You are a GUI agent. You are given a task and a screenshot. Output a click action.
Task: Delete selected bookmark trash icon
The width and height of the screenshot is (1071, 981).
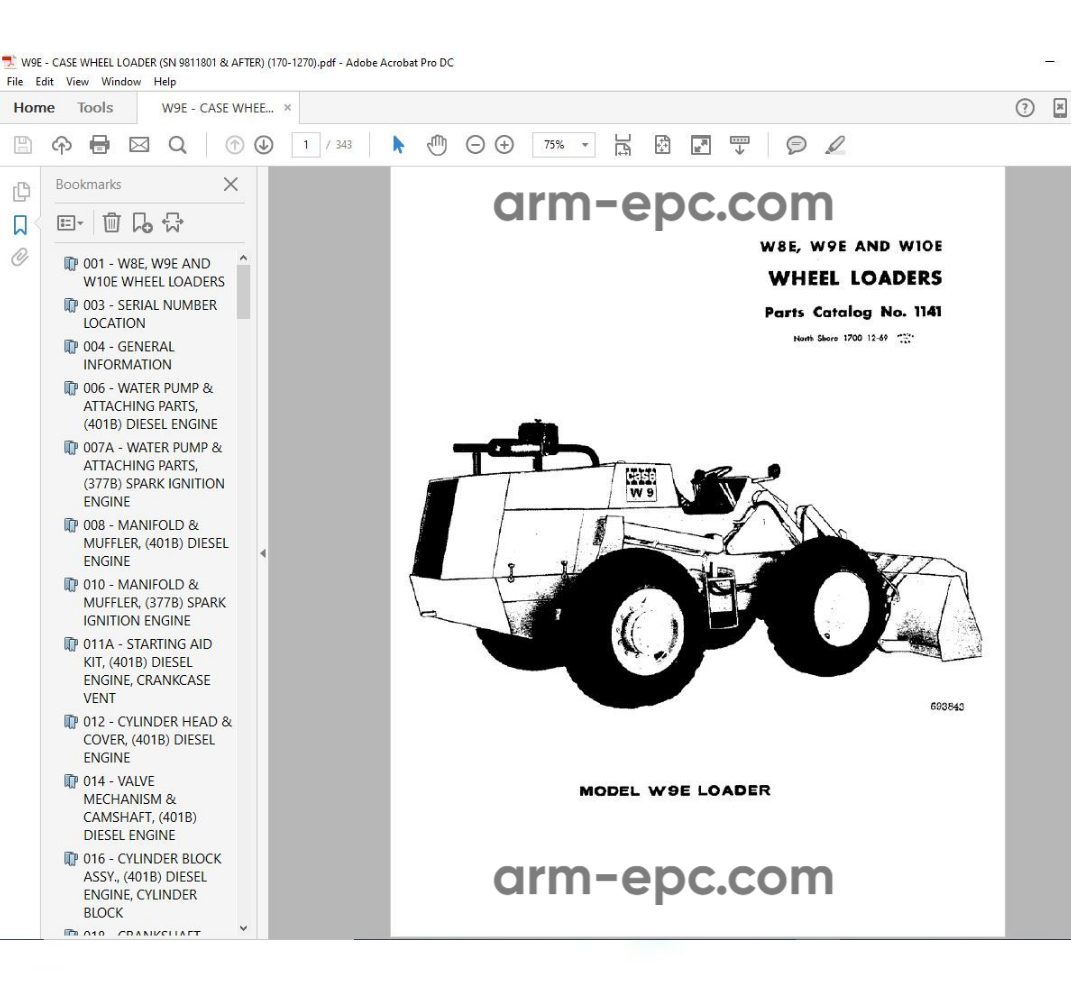(x=111, y=223)
